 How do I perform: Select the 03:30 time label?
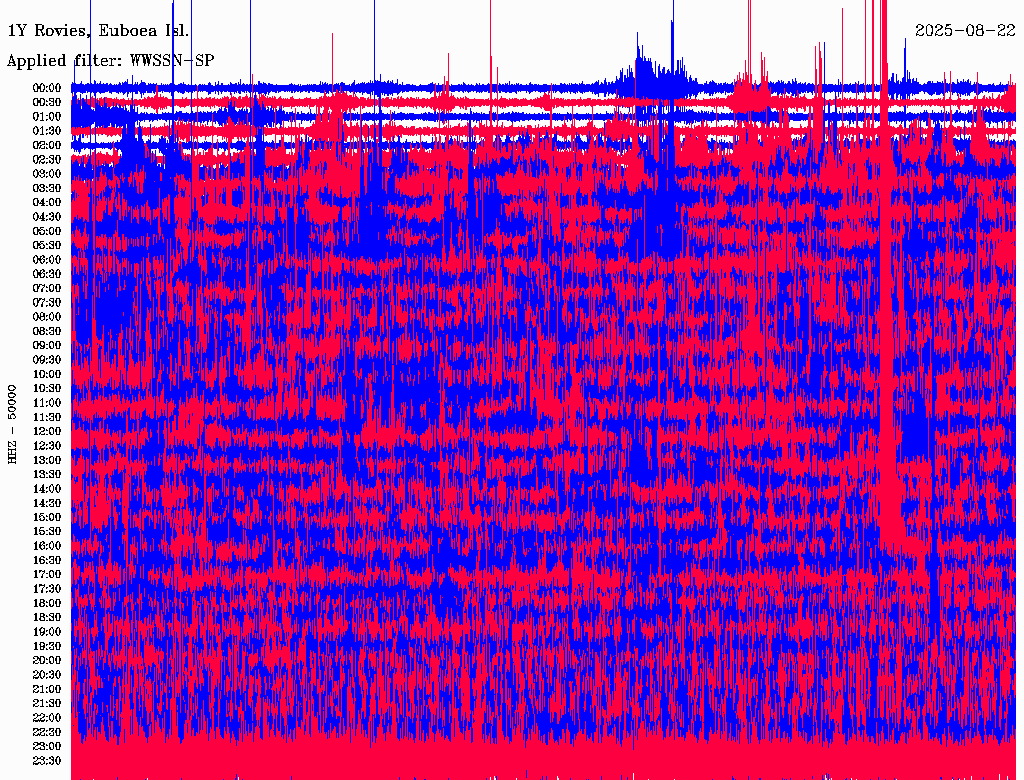(47, 188)
